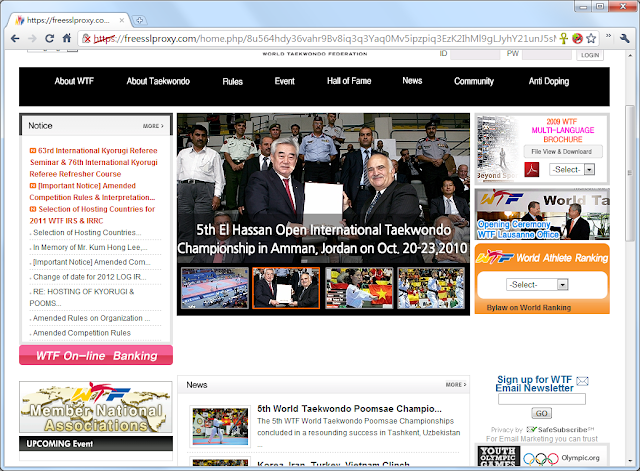Click the scrollbar down arrow
640x471 pixels.
(x=630, y=461)
